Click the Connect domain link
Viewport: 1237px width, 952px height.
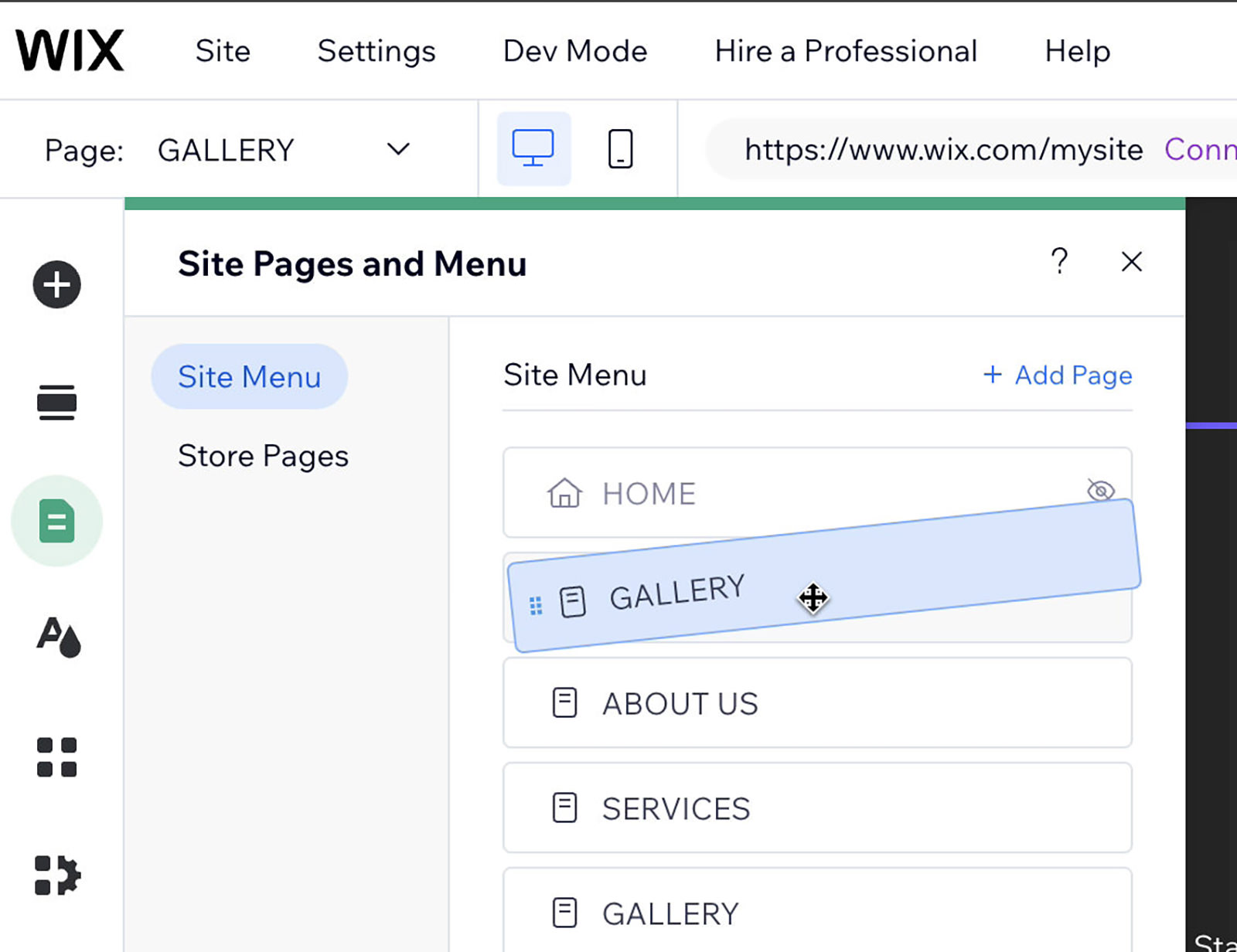(x=1200, y=149)
